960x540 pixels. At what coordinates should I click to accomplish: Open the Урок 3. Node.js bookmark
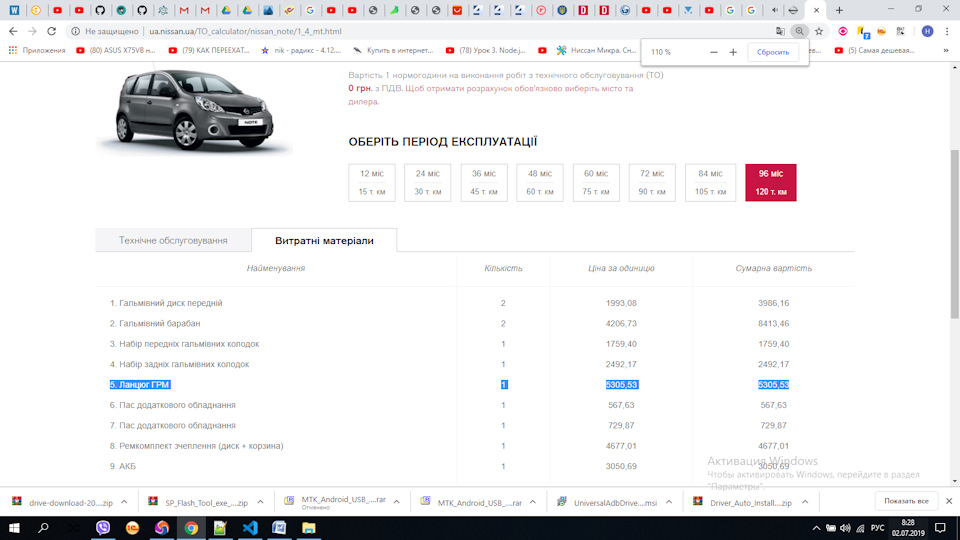[486, 50]
